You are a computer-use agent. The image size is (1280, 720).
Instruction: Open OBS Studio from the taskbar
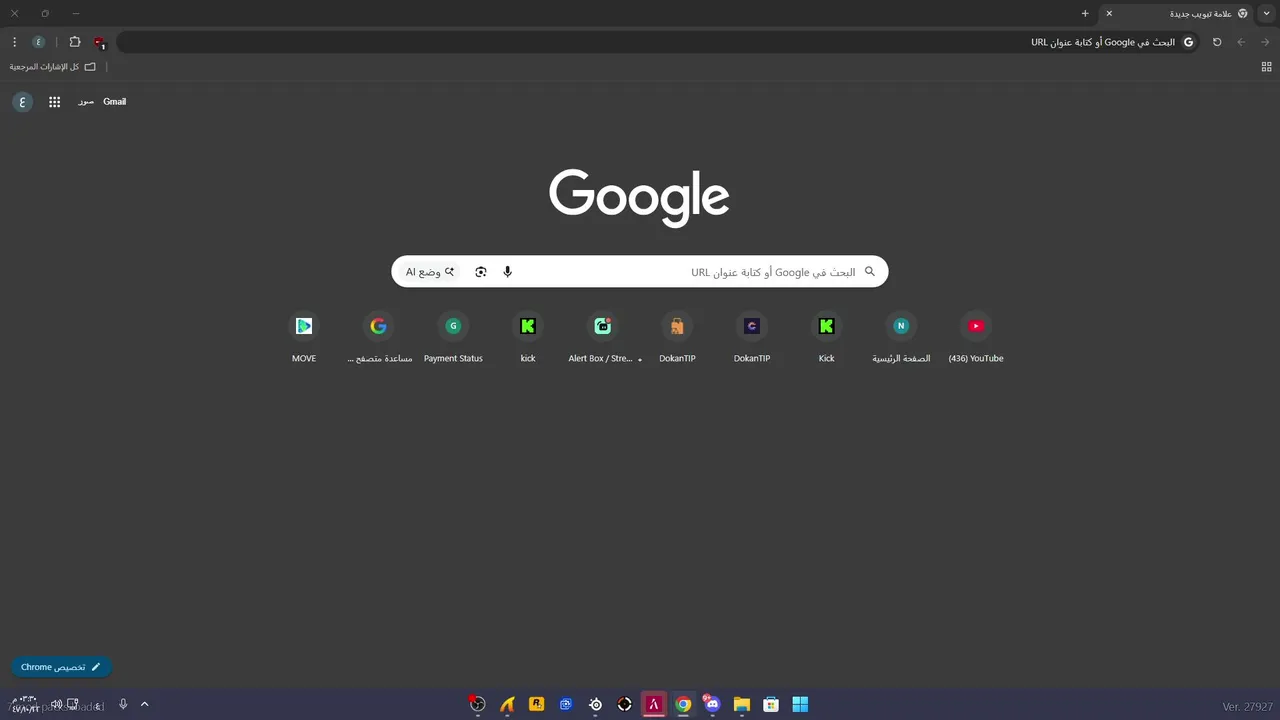point(478,704)
